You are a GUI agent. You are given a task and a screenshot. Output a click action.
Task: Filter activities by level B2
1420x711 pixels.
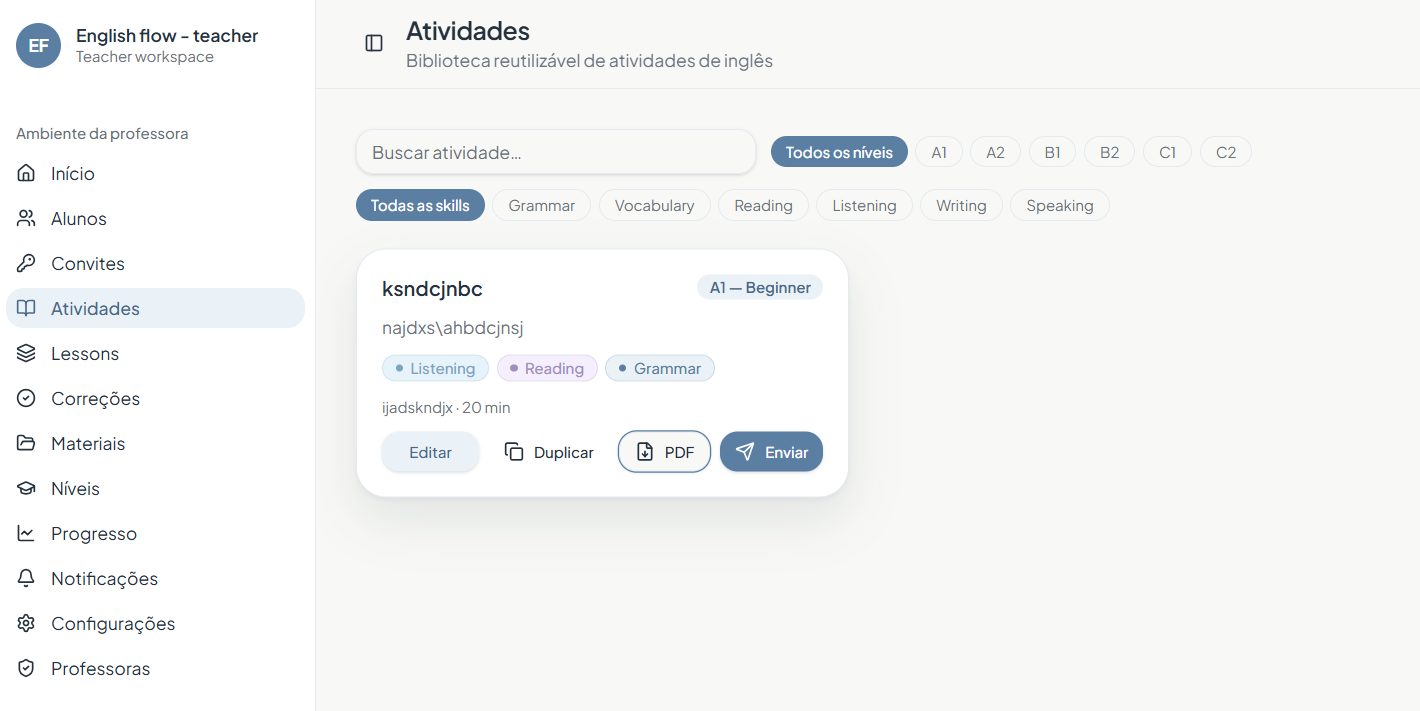[1109, 152]
